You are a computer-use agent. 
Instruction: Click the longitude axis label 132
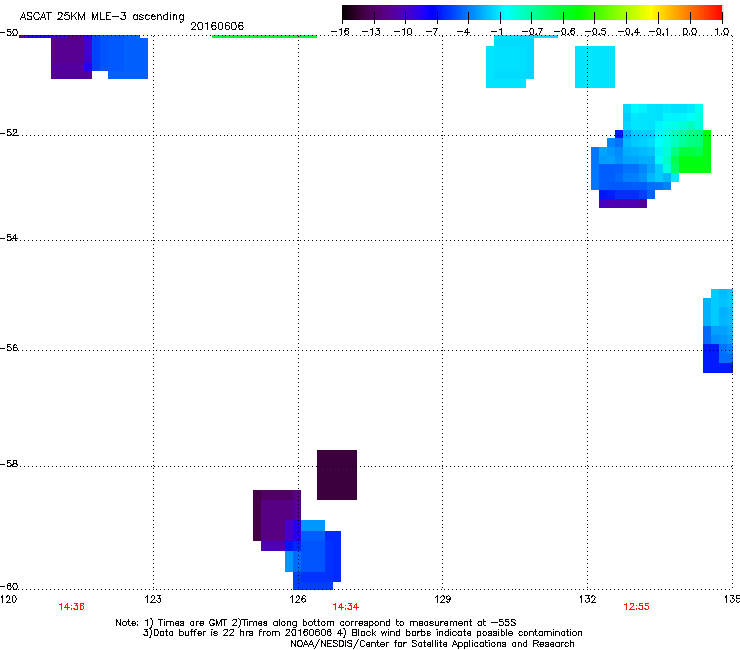[x=588, y=599]
